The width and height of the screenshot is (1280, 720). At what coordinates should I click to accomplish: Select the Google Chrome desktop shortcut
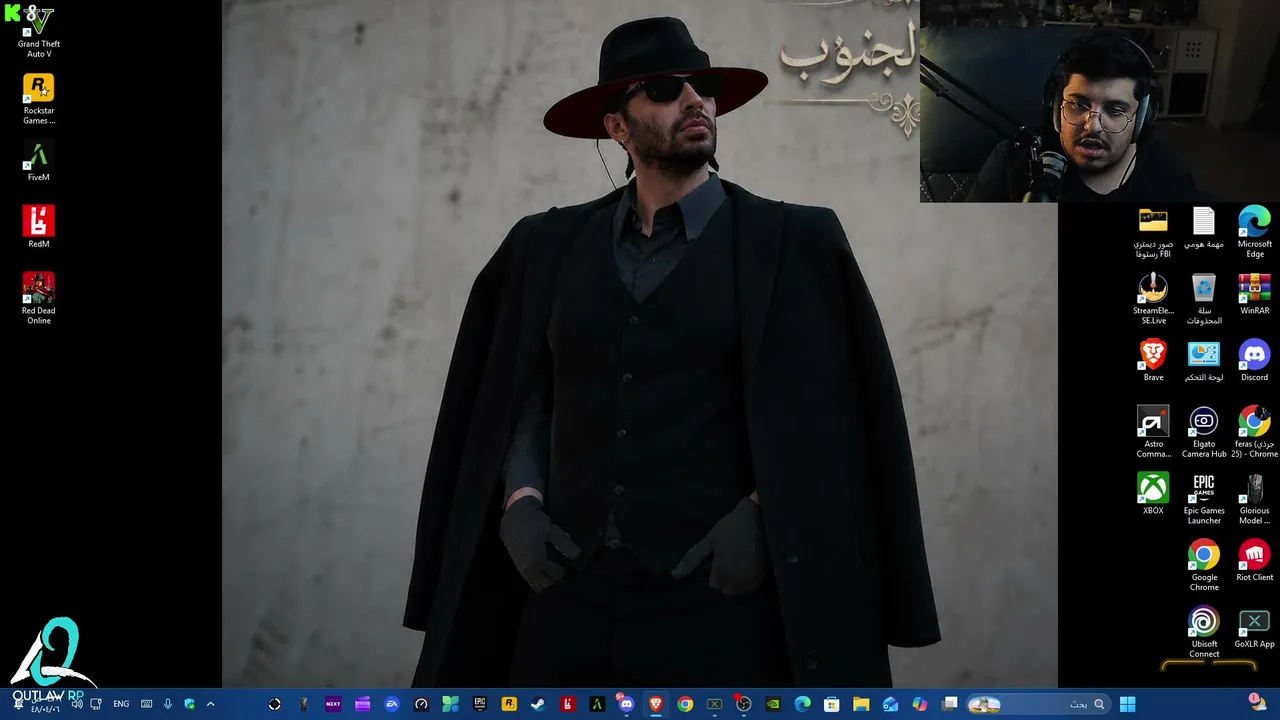point(1204,566)
